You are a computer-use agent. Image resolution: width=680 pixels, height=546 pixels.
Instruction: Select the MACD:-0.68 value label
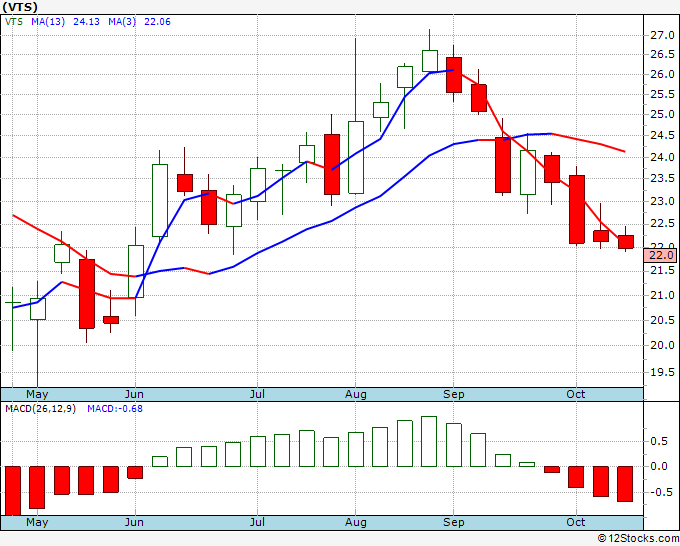pyautogui.click(x=115, y=409)
